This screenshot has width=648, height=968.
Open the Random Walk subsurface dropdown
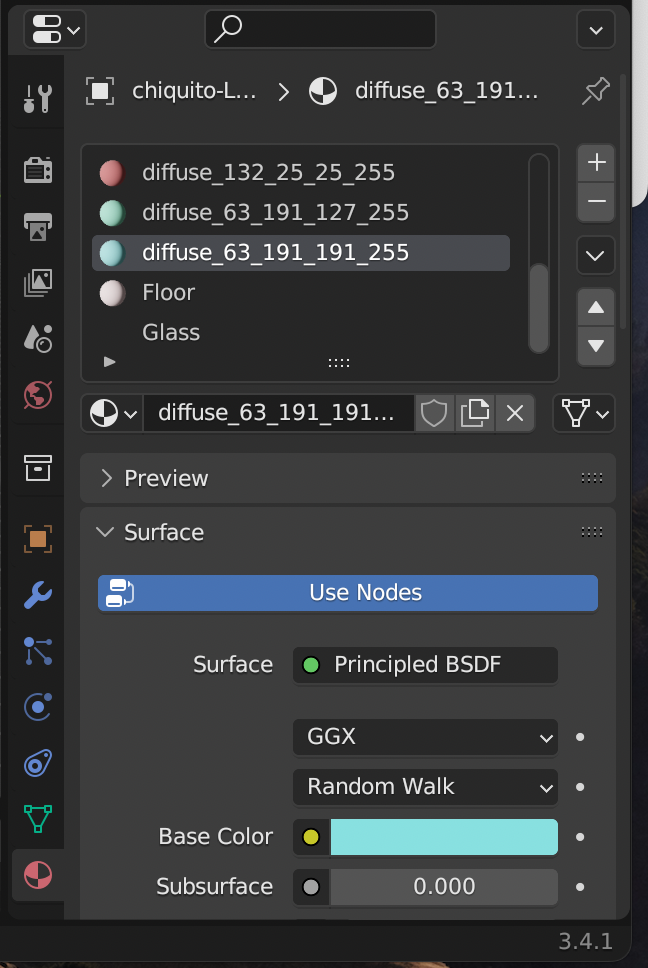pyautogui.click(x=425, y=786)
